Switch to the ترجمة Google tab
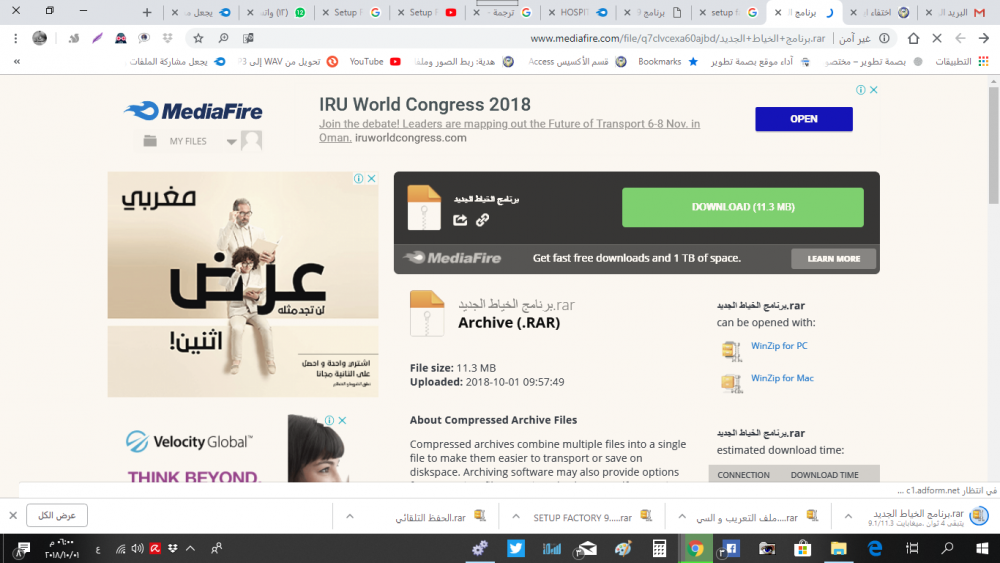Screen dimensions: 1000x563 [503, 12]
